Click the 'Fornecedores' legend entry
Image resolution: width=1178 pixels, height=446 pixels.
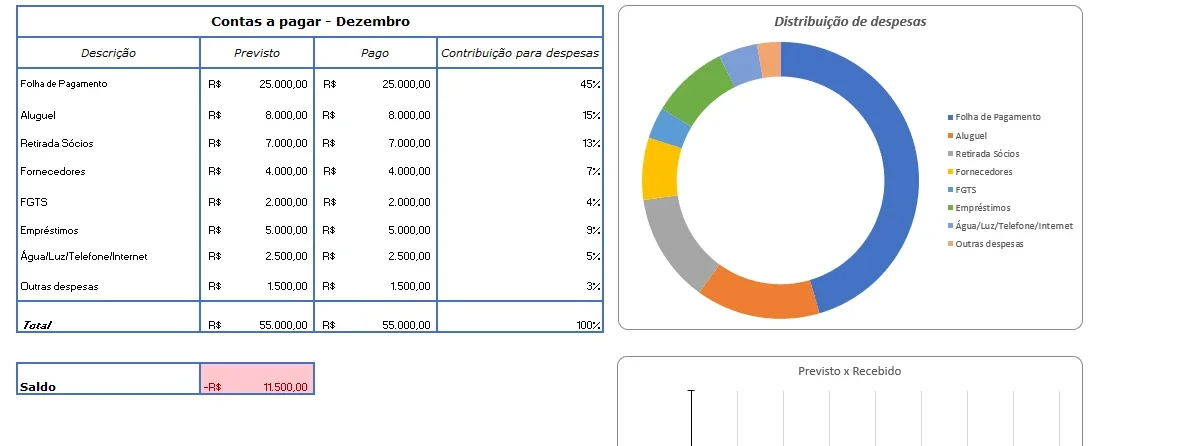pyautogui.click(x=980, y=172)
